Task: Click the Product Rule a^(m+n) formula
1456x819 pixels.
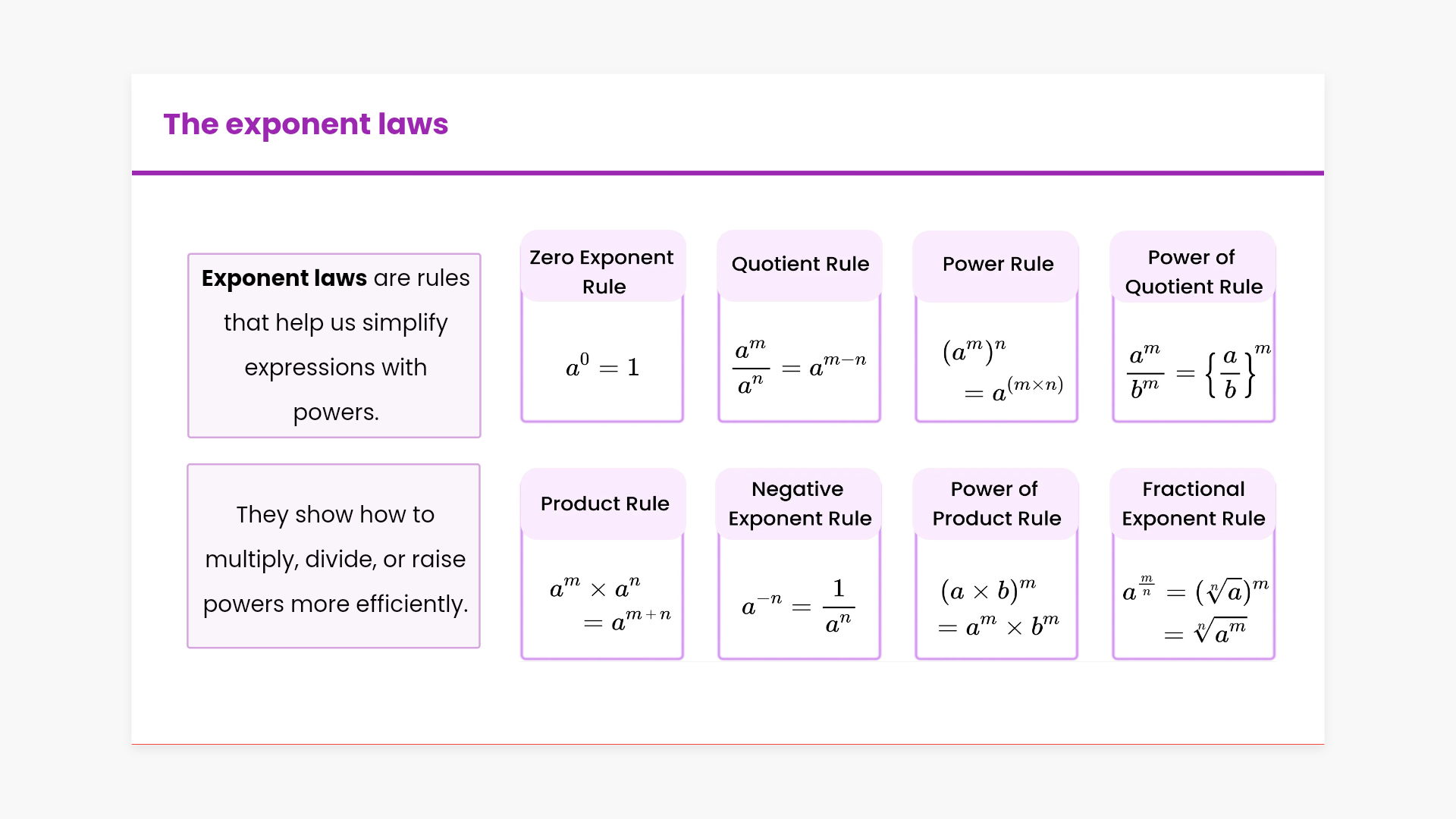Action: tap(609, 604)
